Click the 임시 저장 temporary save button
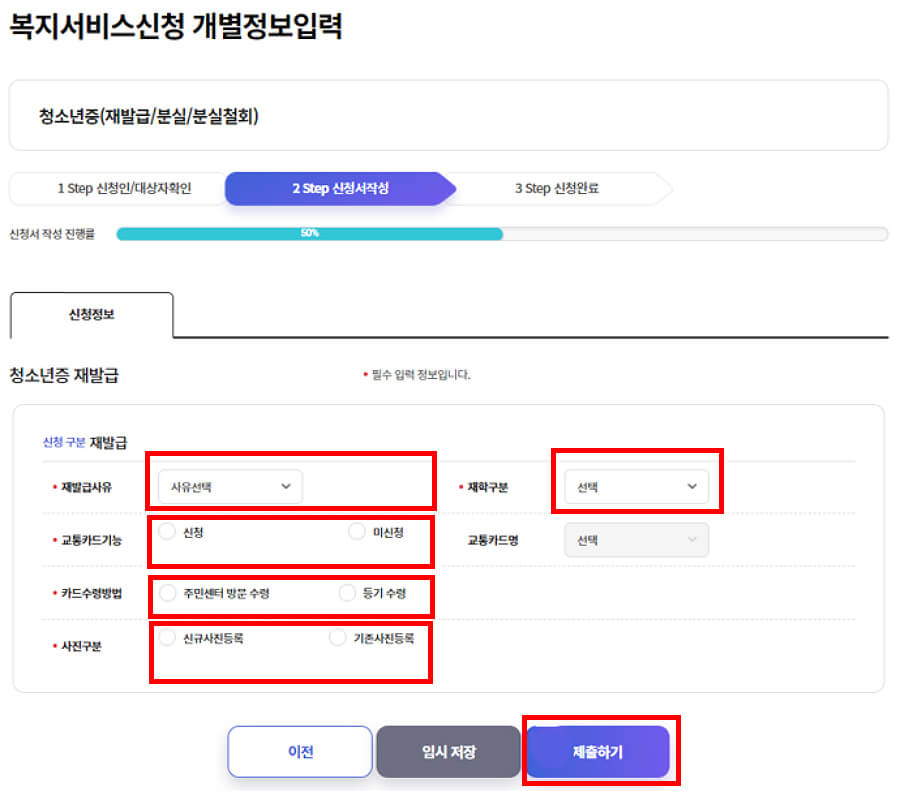Image resolution: width=901 pixels, height=791 pixels. pyautogui.click(x=448, y=752)
